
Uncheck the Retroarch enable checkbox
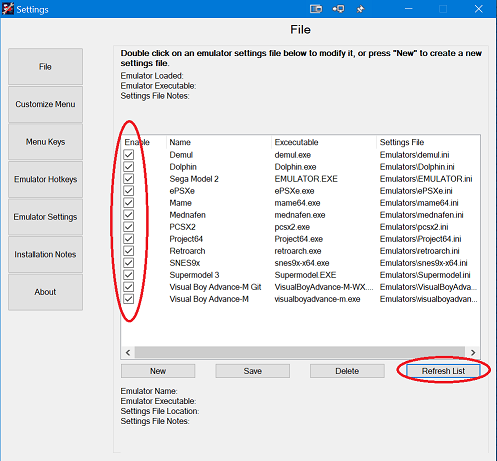(129, 251)
